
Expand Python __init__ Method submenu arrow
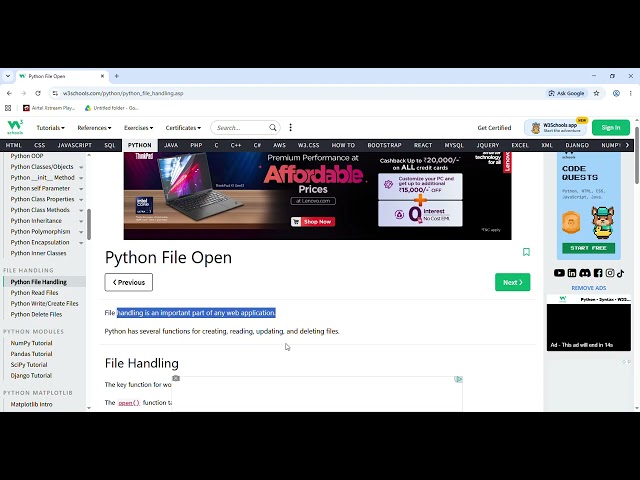click(x=81, y=178)
